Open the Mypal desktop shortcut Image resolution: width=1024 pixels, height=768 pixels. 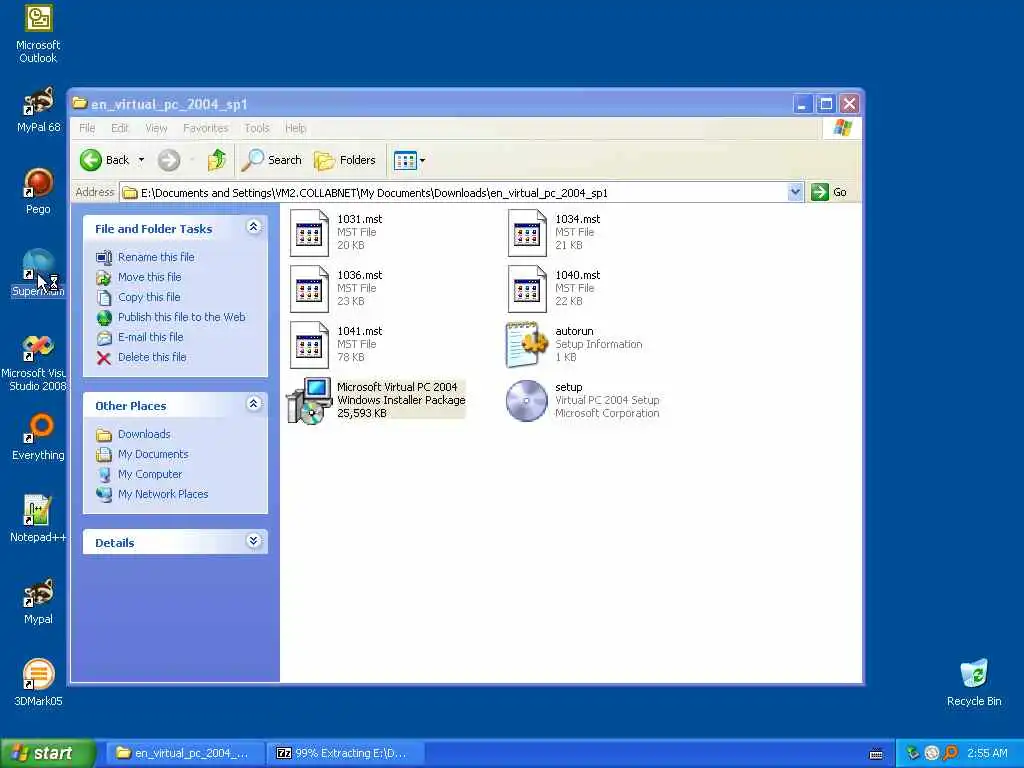[x=38, y=601]
